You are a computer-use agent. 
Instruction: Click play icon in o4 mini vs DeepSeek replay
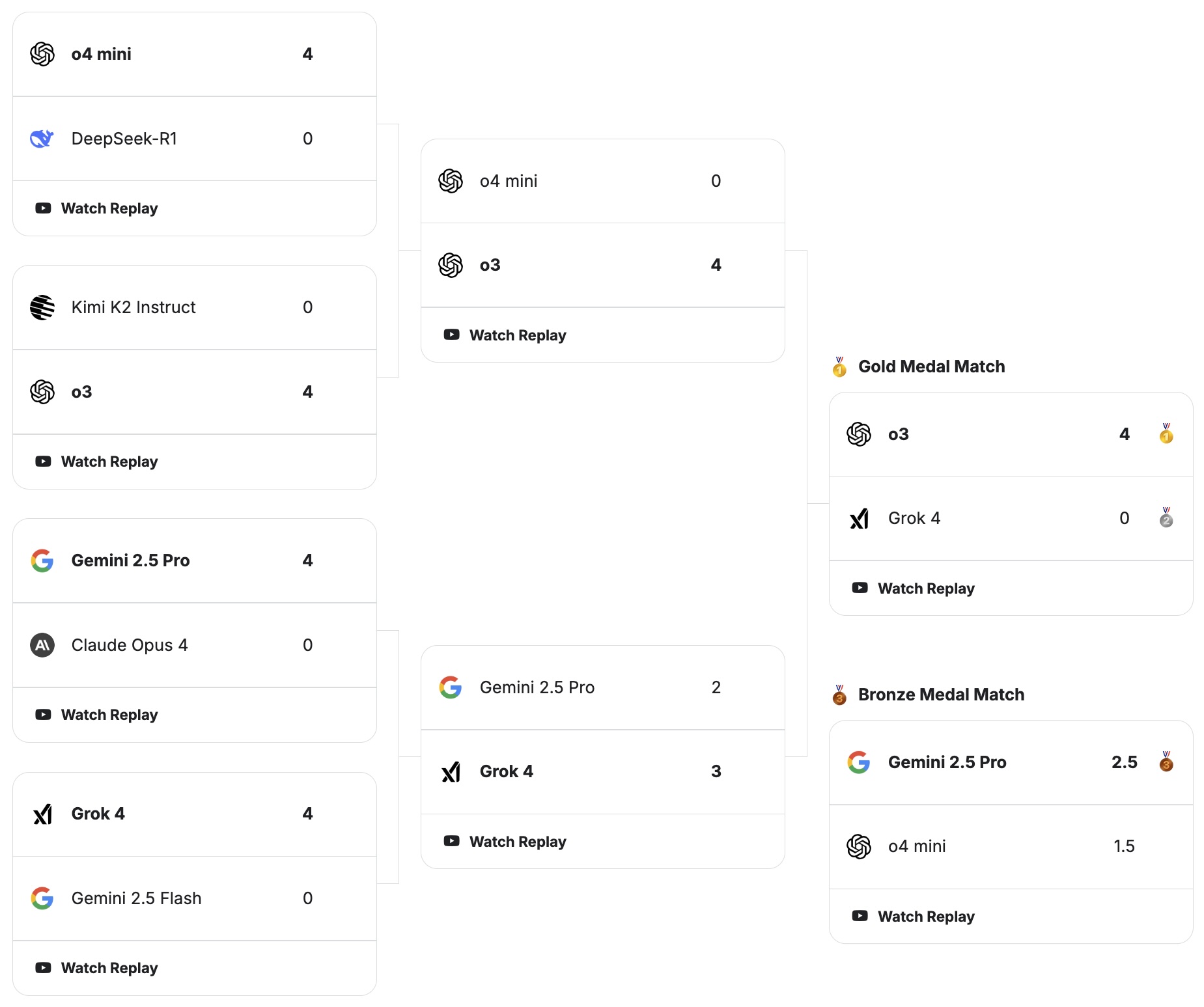pyautogui.click(x=43, y=208)
